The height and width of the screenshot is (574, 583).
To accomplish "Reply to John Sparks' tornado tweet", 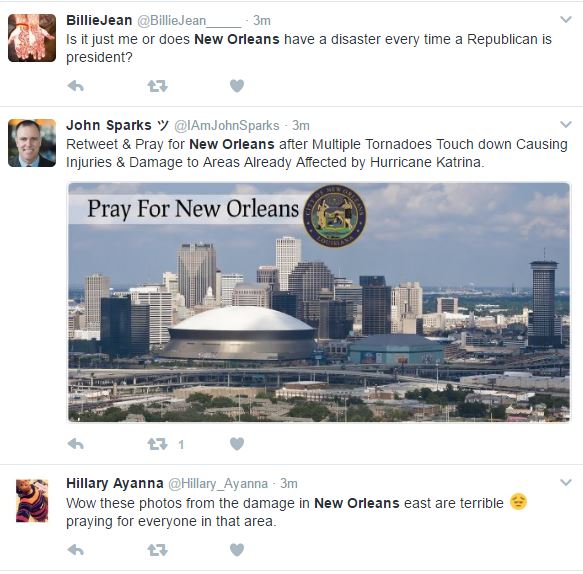I will pyautogui.click(x=75, y=444).
